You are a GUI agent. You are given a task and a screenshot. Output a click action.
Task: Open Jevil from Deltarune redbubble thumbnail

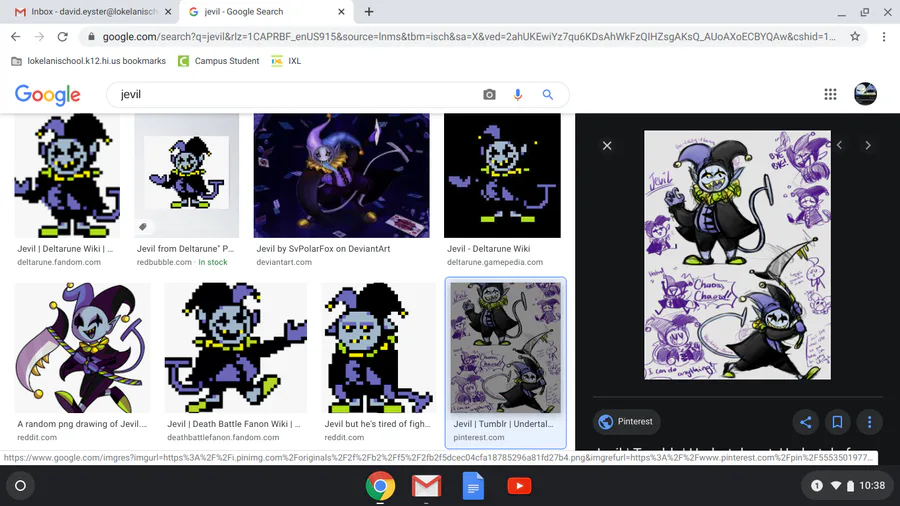187,176
